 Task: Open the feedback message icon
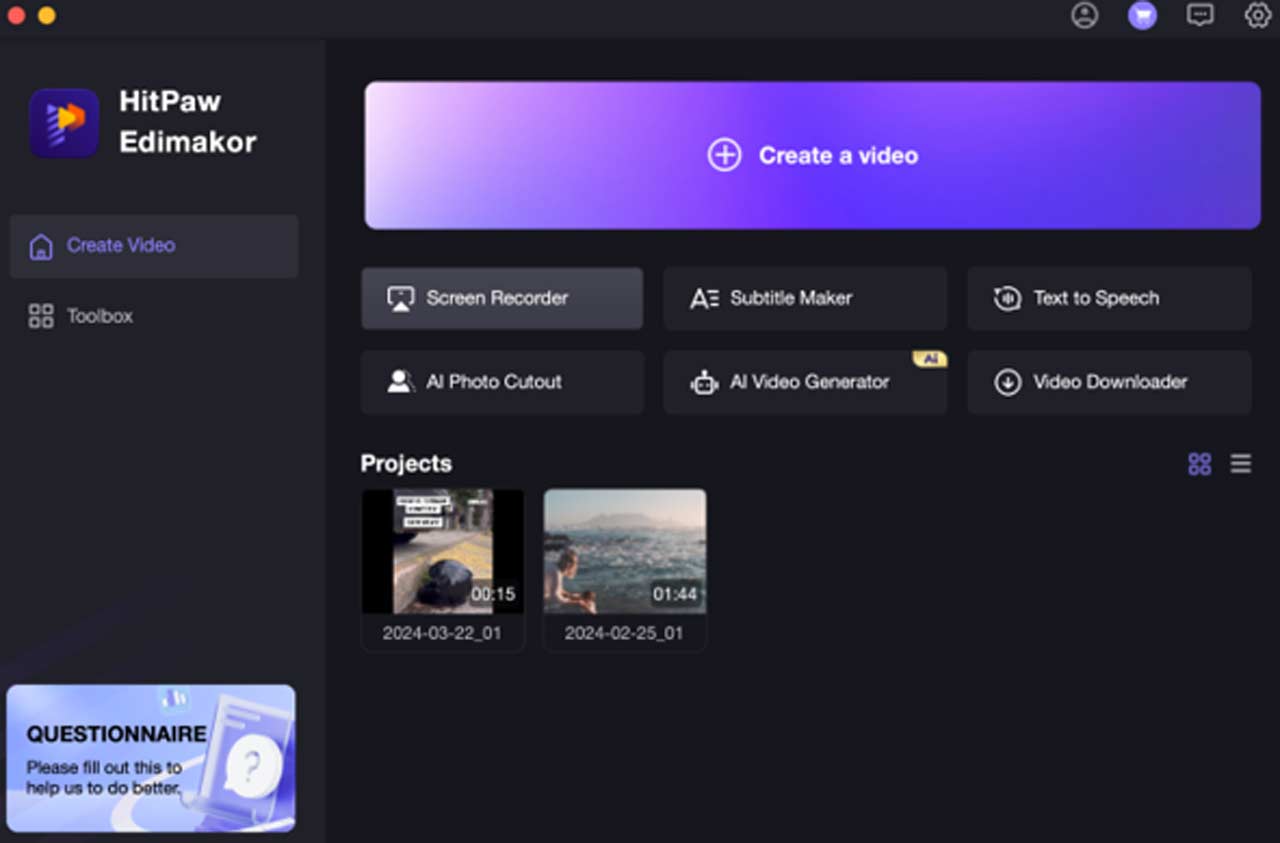1200,15
